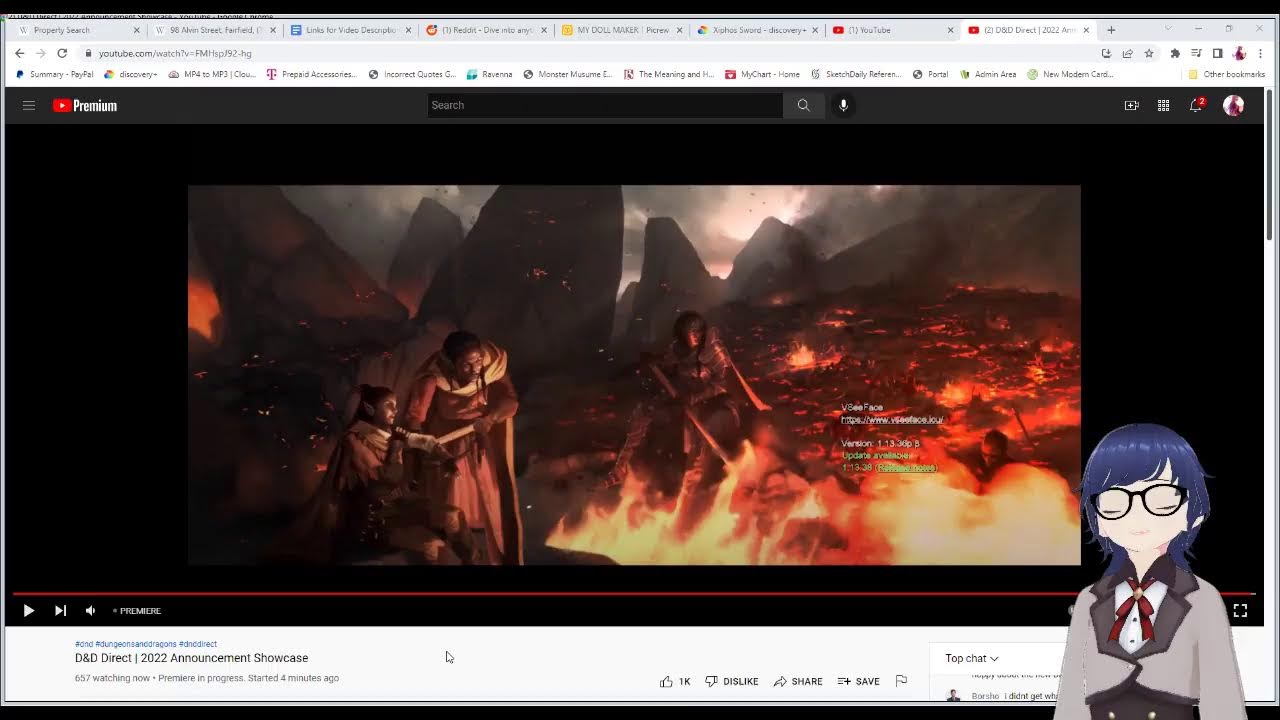Open MP4 to MP3 bookmark
The width and height of the screenshot is (1280, 720).
(212, 74)
